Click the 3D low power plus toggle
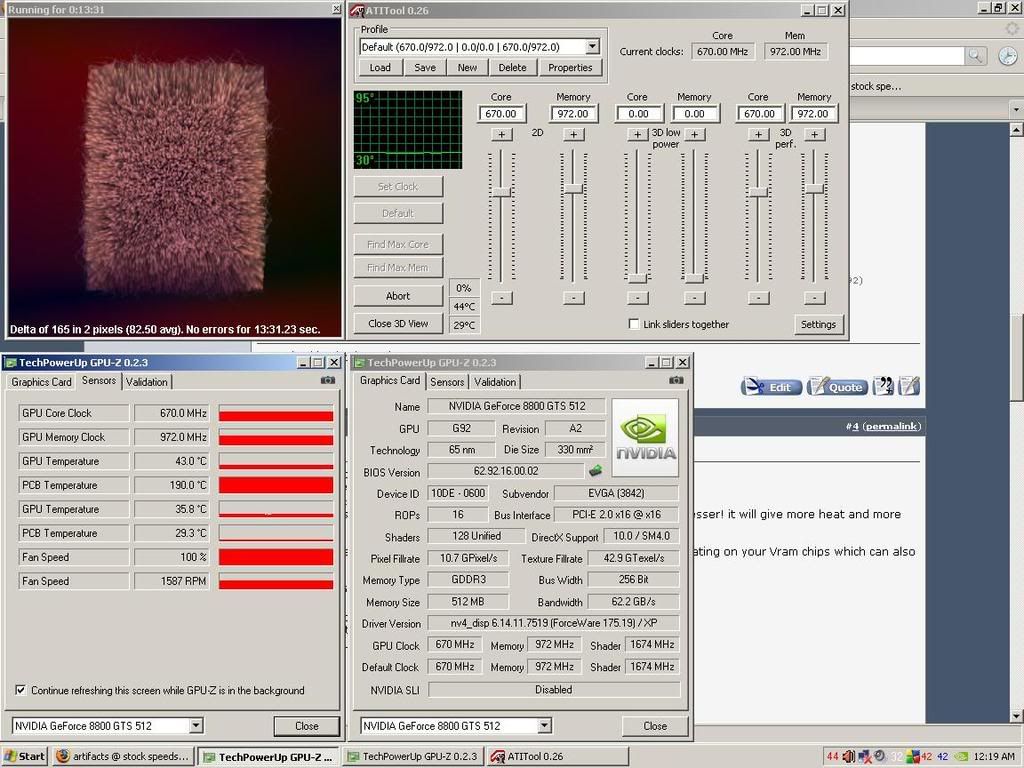 [x=638, y=133]
